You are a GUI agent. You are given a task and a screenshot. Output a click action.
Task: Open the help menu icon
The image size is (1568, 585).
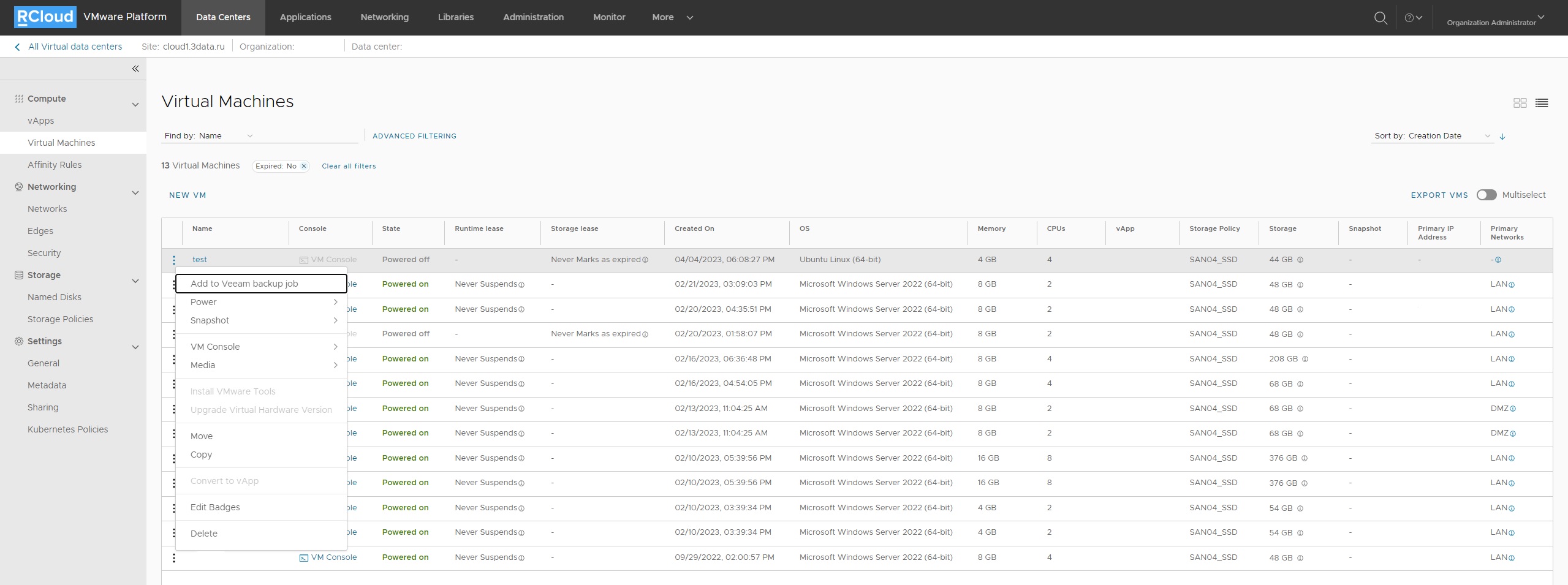(x=1413, y=18)
